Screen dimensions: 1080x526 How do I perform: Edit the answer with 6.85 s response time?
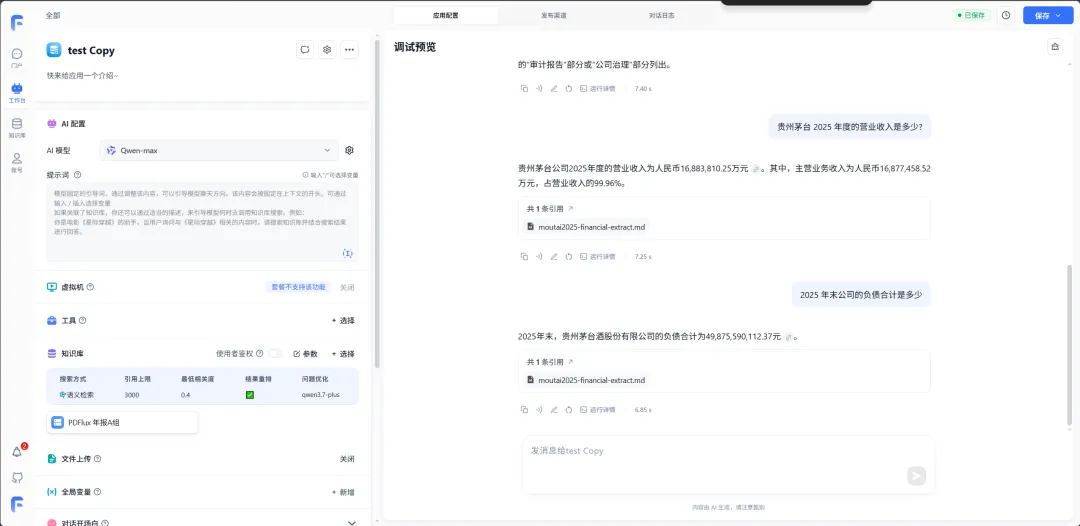554,410
